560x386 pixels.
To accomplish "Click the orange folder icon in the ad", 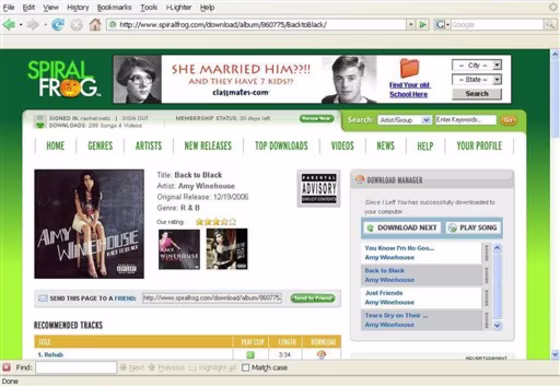I will (409, 68).
